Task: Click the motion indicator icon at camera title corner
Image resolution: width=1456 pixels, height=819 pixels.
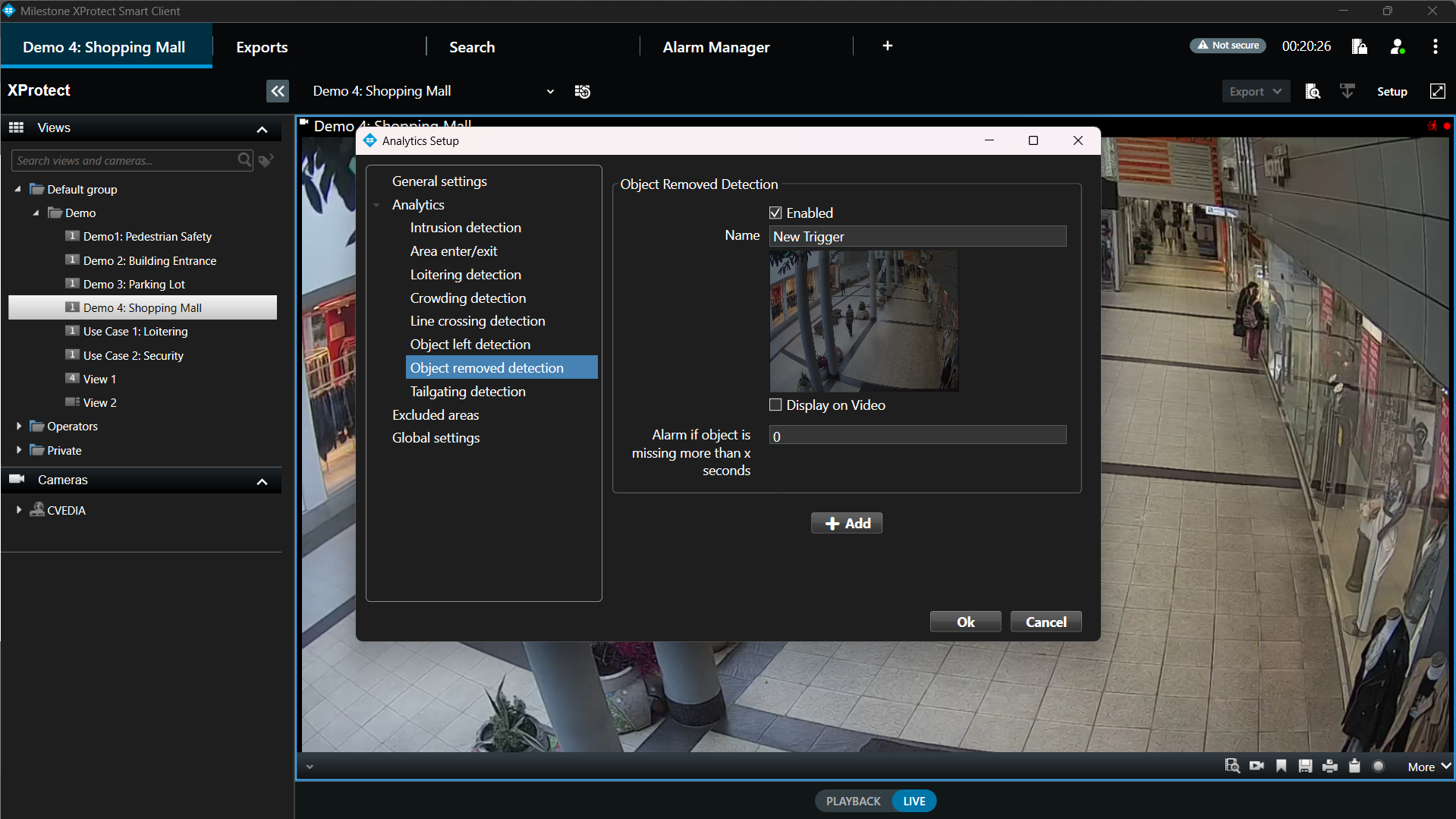Action: 1432,126
